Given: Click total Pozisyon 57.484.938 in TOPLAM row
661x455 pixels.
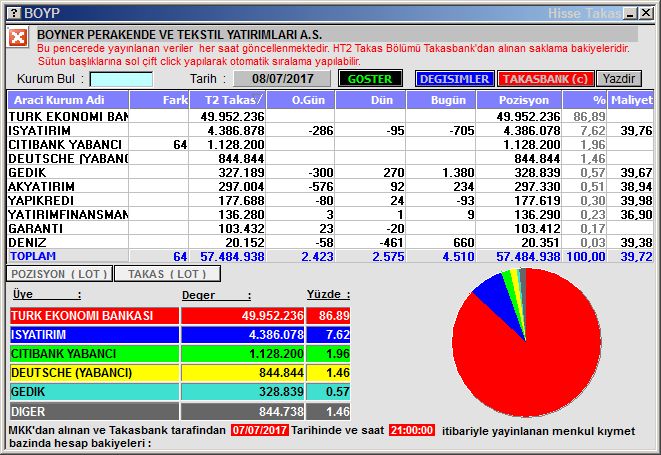Looking at the screenshot, I should [528, 256].
